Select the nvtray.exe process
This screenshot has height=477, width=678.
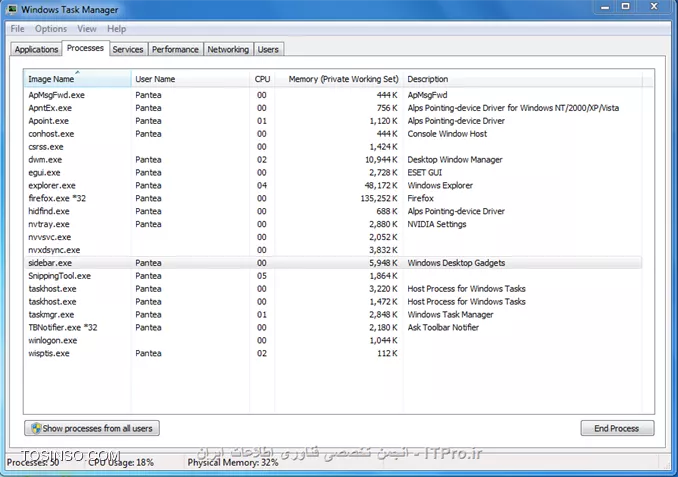point(333,224)
